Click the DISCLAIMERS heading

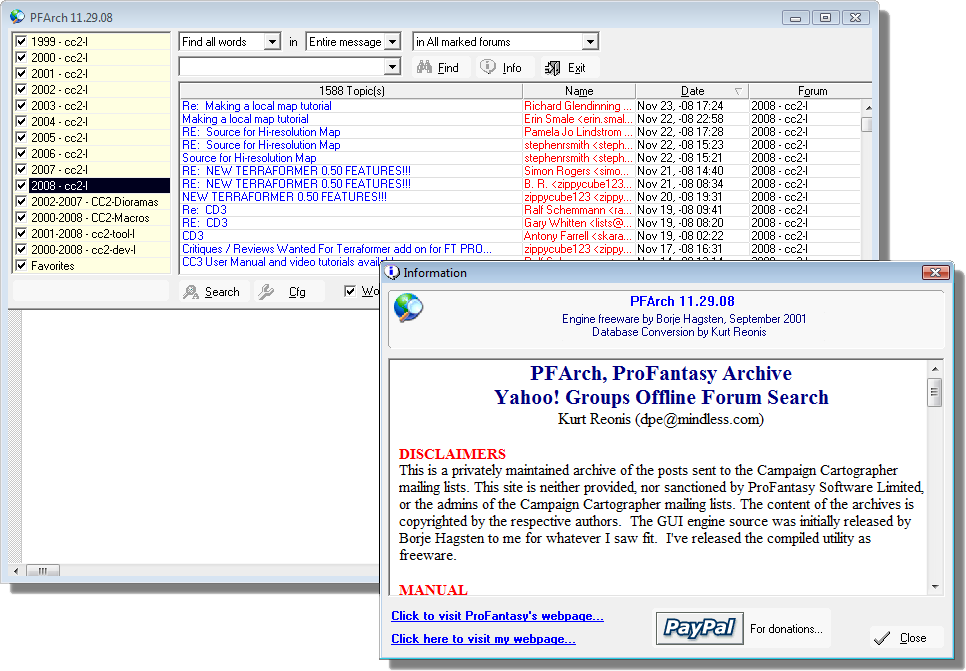pos(452,454)
